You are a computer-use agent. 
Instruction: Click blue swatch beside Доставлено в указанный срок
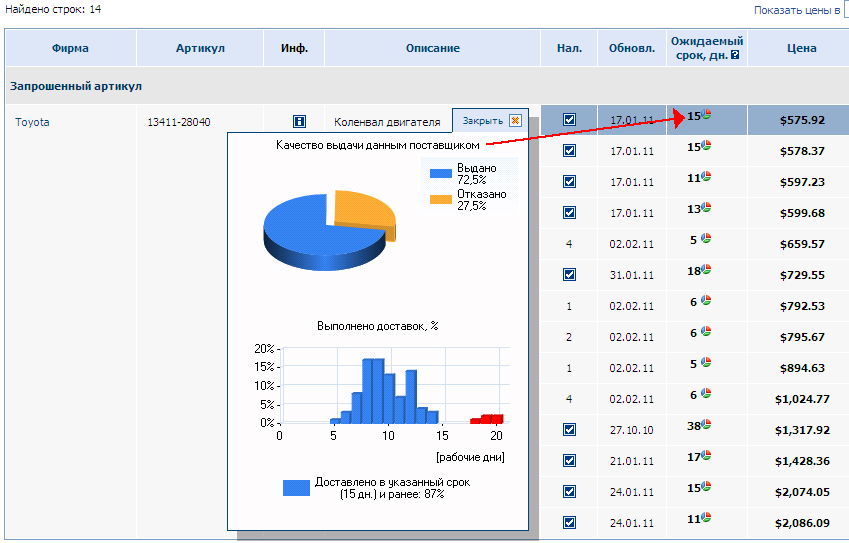click(x=296, y=488)
